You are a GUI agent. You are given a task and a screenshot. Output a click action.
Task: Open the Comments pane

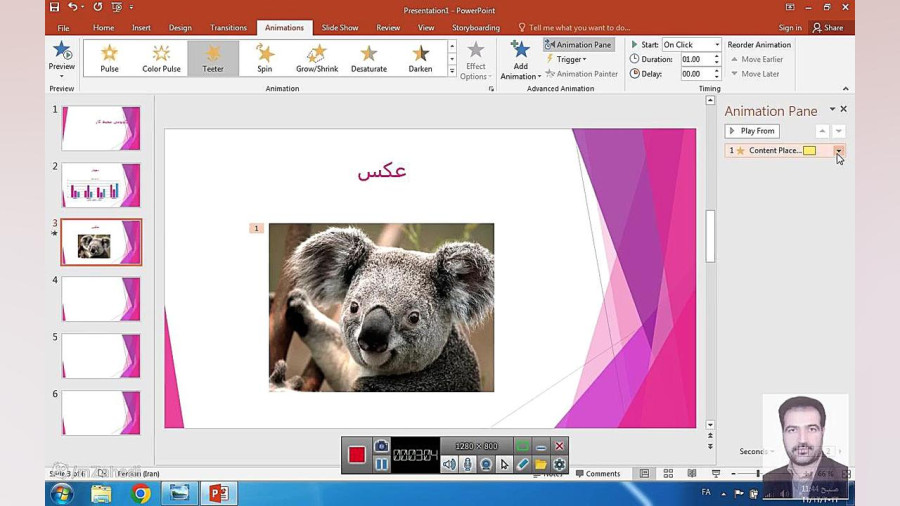pos(598,473)
